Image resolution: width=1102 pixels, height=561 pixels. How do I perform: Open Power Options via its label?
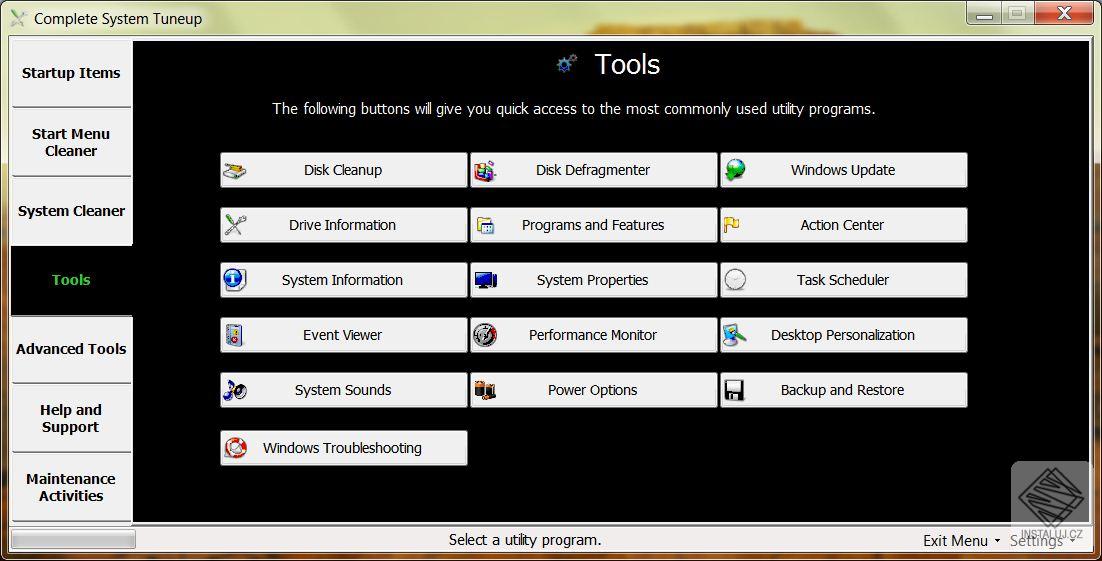coord(592,390)
